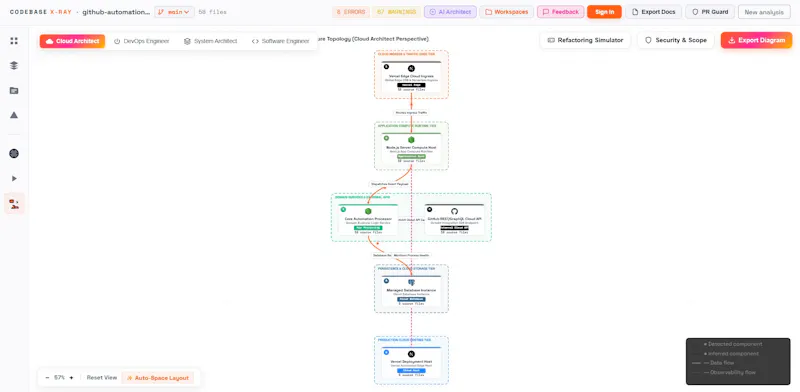
Task: Open the stacked layers sidebar icon
Action: pyautogui.click(x=14, y=65)
